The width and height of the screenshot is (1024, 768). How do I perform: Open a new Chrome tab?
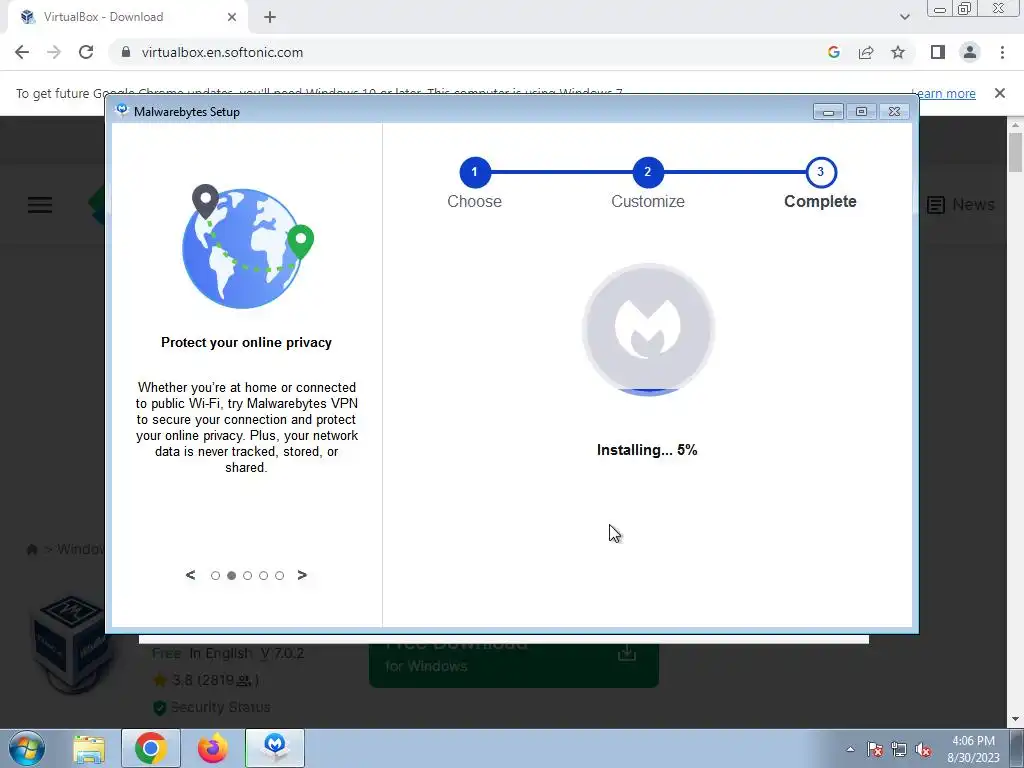[x=270, y=17]
